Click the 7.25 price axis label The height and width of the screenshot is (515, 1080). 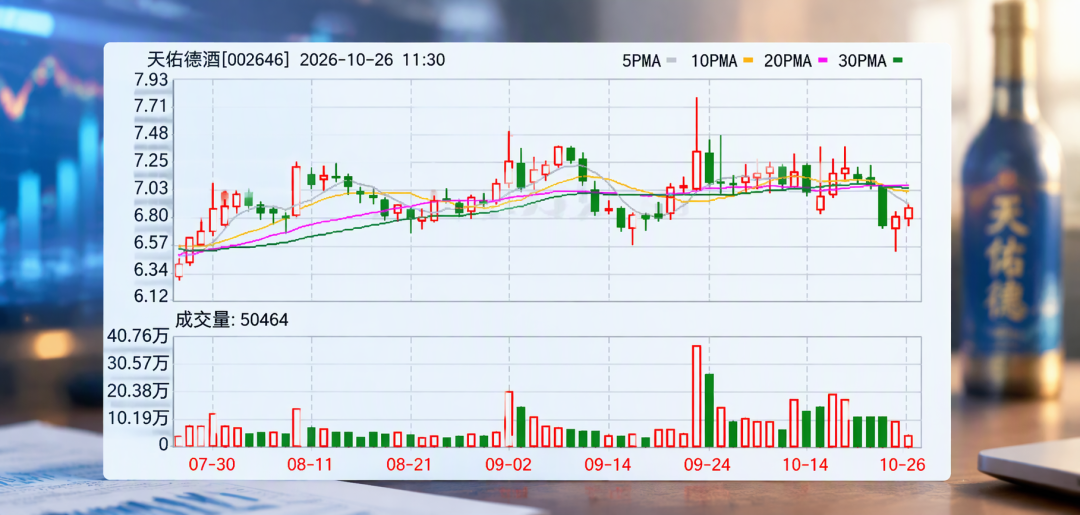(151, 161)
